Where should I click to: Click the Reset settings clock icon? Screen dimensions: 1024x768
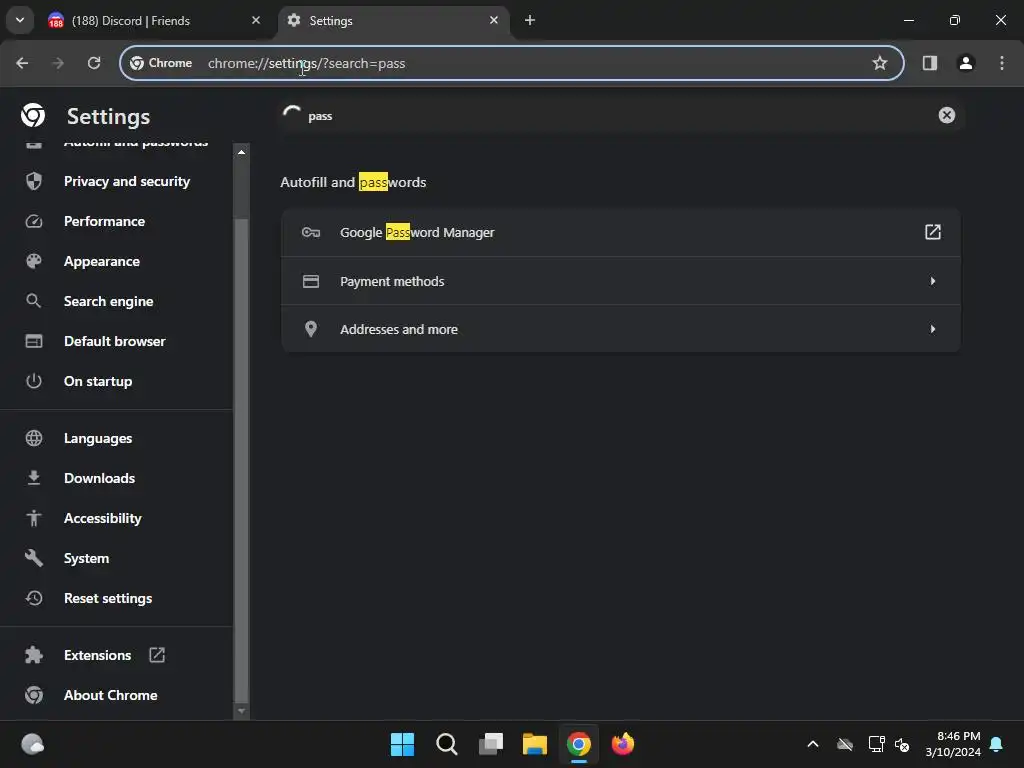tap(34, 598)
